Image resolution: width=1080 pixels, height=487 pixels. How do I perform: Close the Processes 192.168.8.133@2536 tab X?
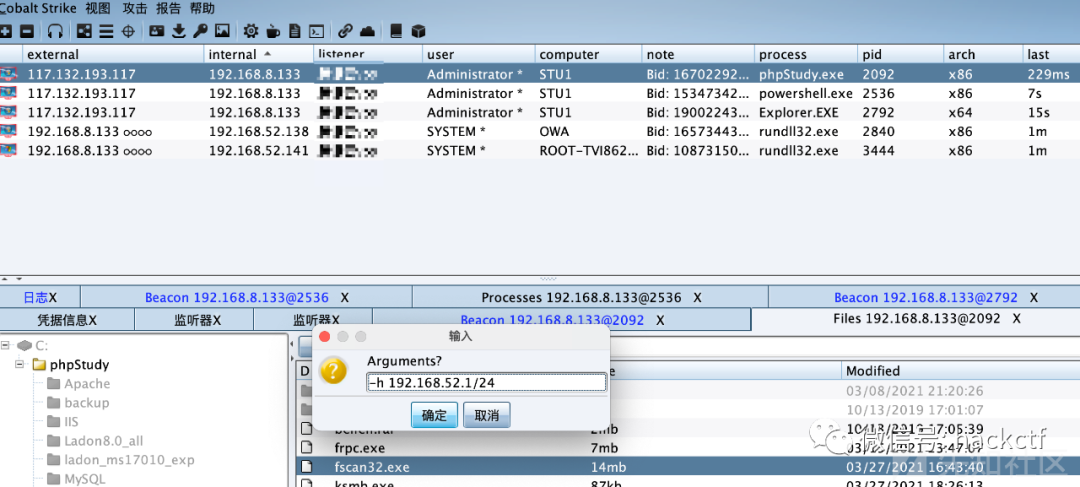[x=697, y=298]
